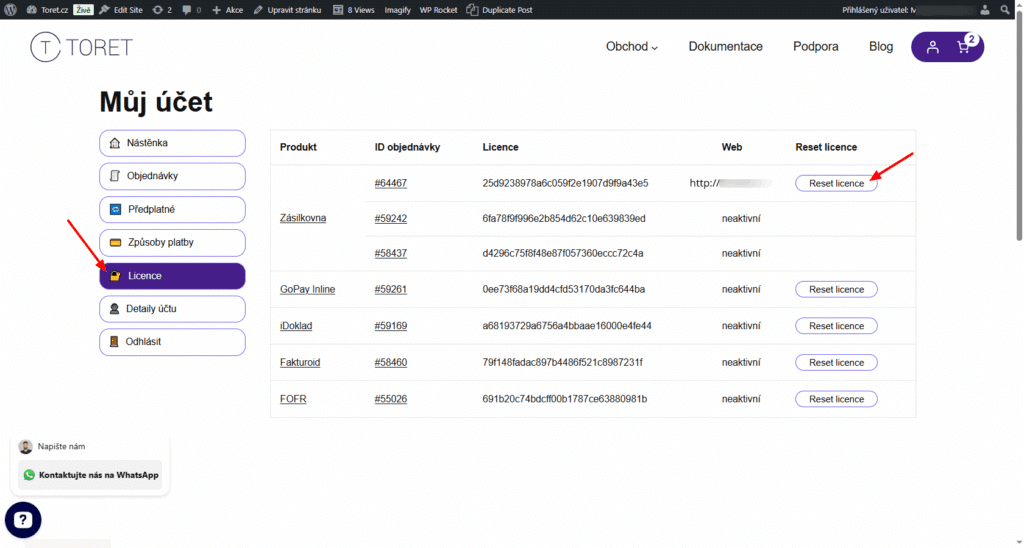Viewport: 1024px width, 548px height.
Task: Open the Zásilkovna product link
Action: tap(303, 218)
